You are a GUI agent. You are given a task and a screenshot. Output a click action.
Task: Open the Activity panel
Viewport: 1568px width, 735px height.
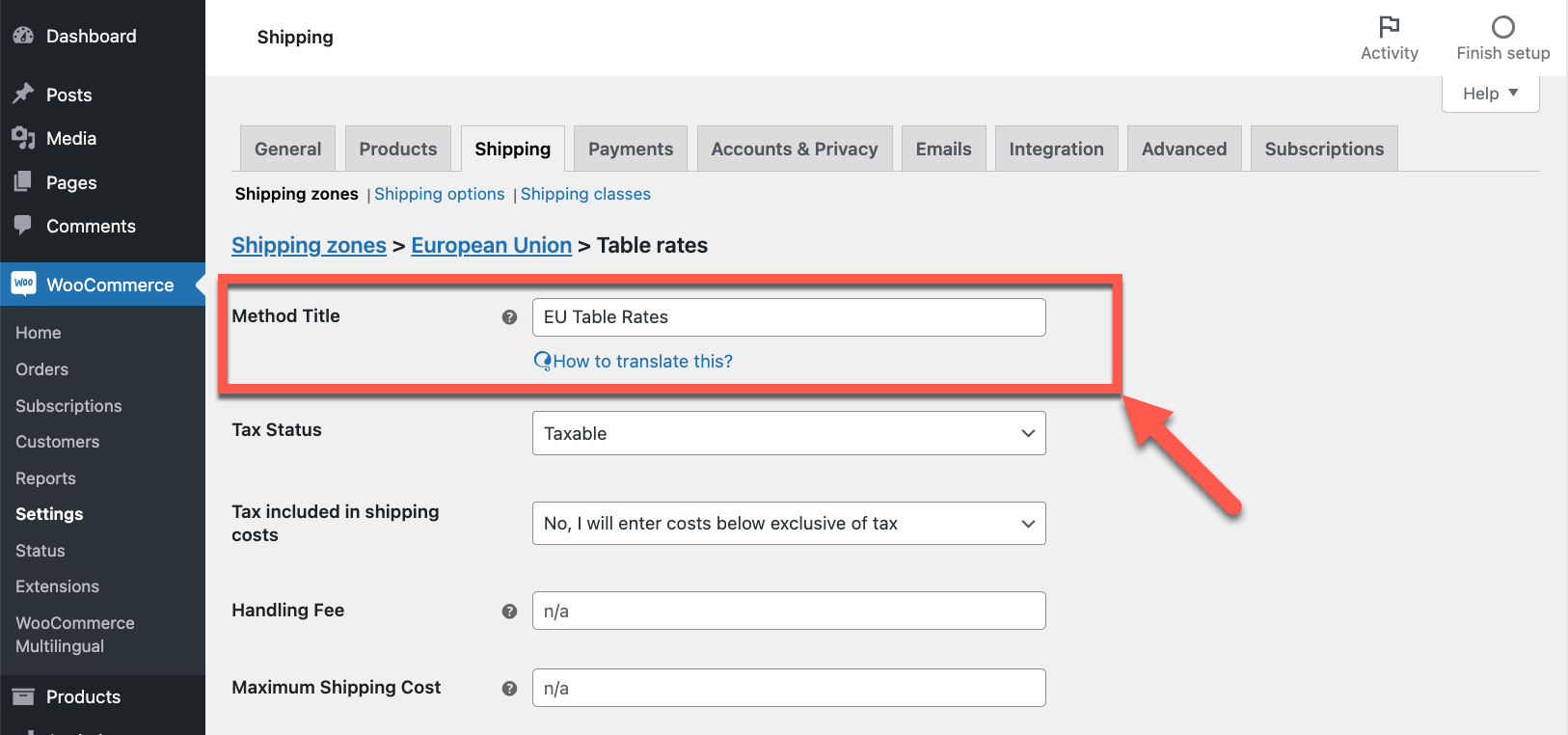point(1390,39)
